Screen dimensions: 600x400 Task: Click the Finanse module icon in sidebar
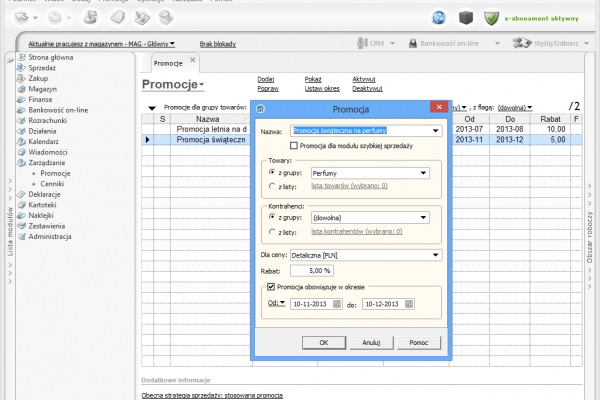pyautogui.click(x=22, y=99)
